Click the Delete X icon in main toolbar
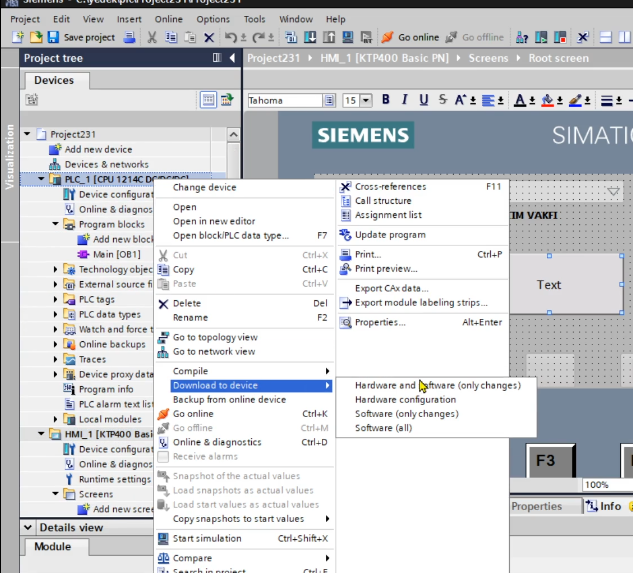Image resolution: width=633 pixels, height=573 pixels. 209,38
